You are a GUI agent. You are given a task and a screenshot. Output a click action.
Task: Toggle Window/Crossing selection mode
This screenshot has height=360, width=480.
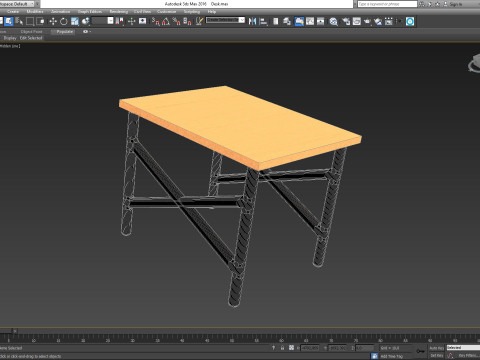click(x=40, y=21)
